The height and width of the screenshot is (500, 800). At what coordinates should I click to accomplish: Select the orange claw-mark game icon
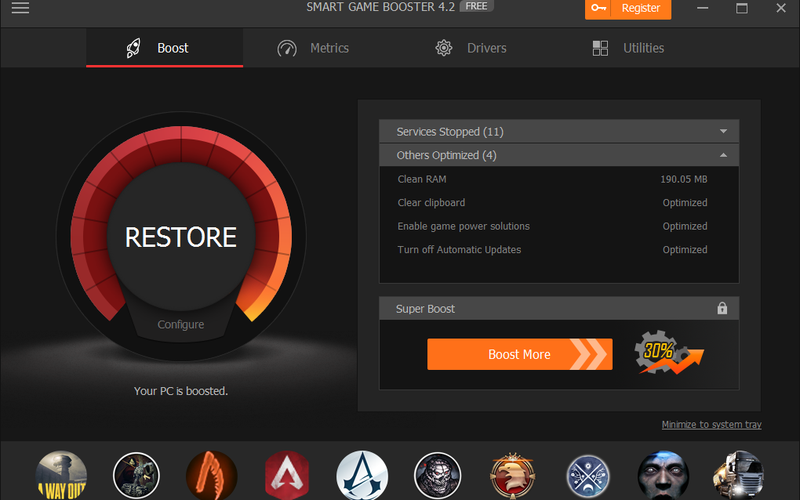point(212,475)
